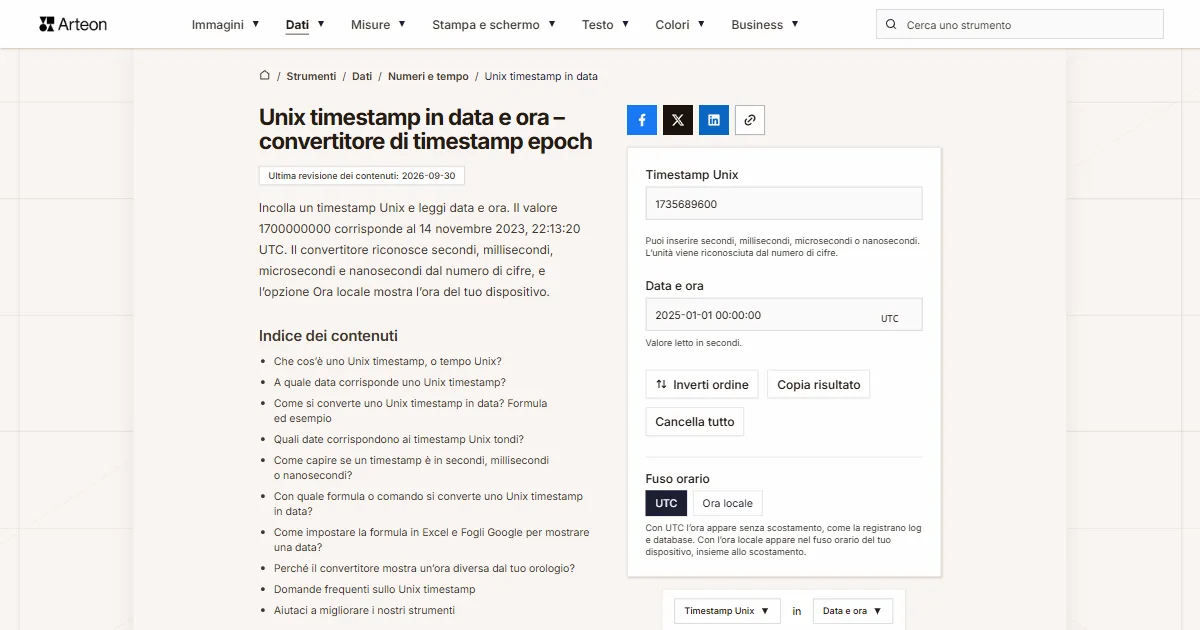Expand the Dati menu
The width and height of the screenshot is (1200, 630).
(305, 25)
